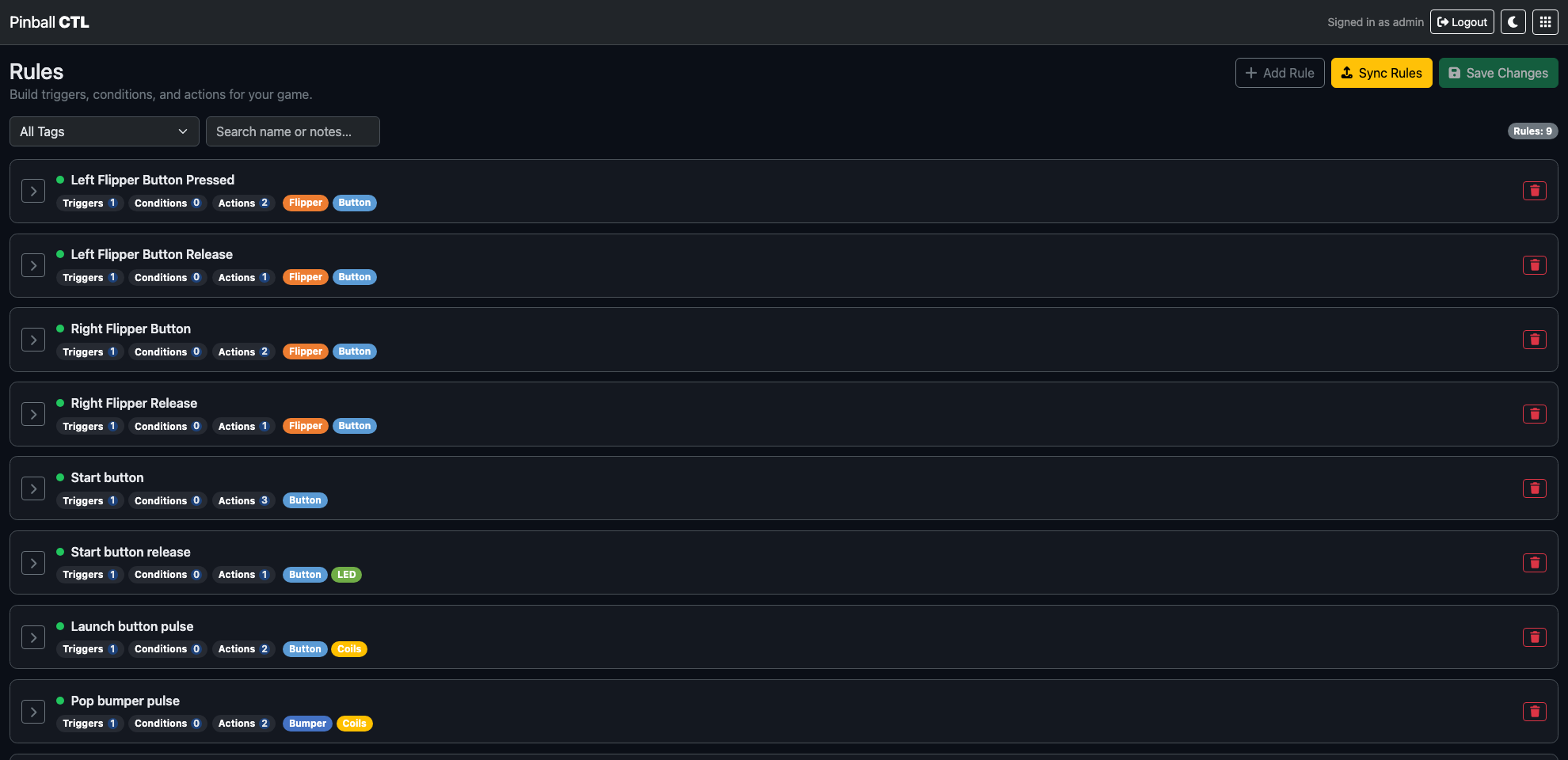The image size is (1568, 760).
Task: Click the Add Rule button
Action: tap(1279, 73)
